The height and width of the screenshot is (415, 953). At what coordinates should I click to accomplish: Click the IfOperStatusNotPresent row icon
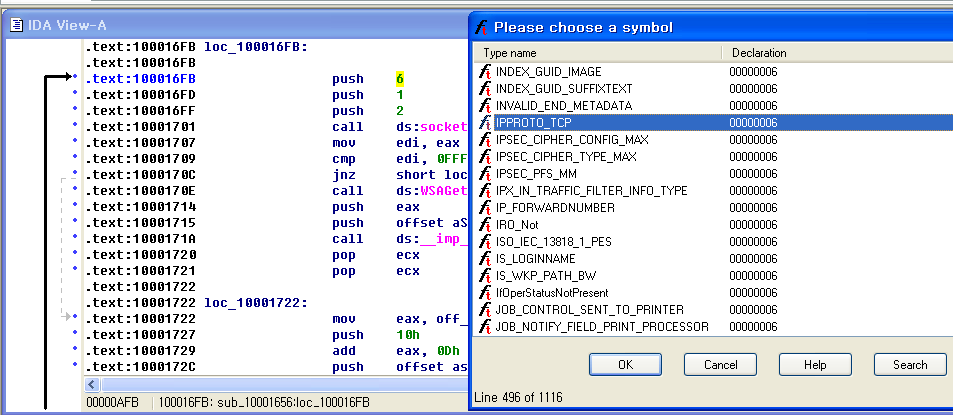pyautogui.click(x=484, y=293)
